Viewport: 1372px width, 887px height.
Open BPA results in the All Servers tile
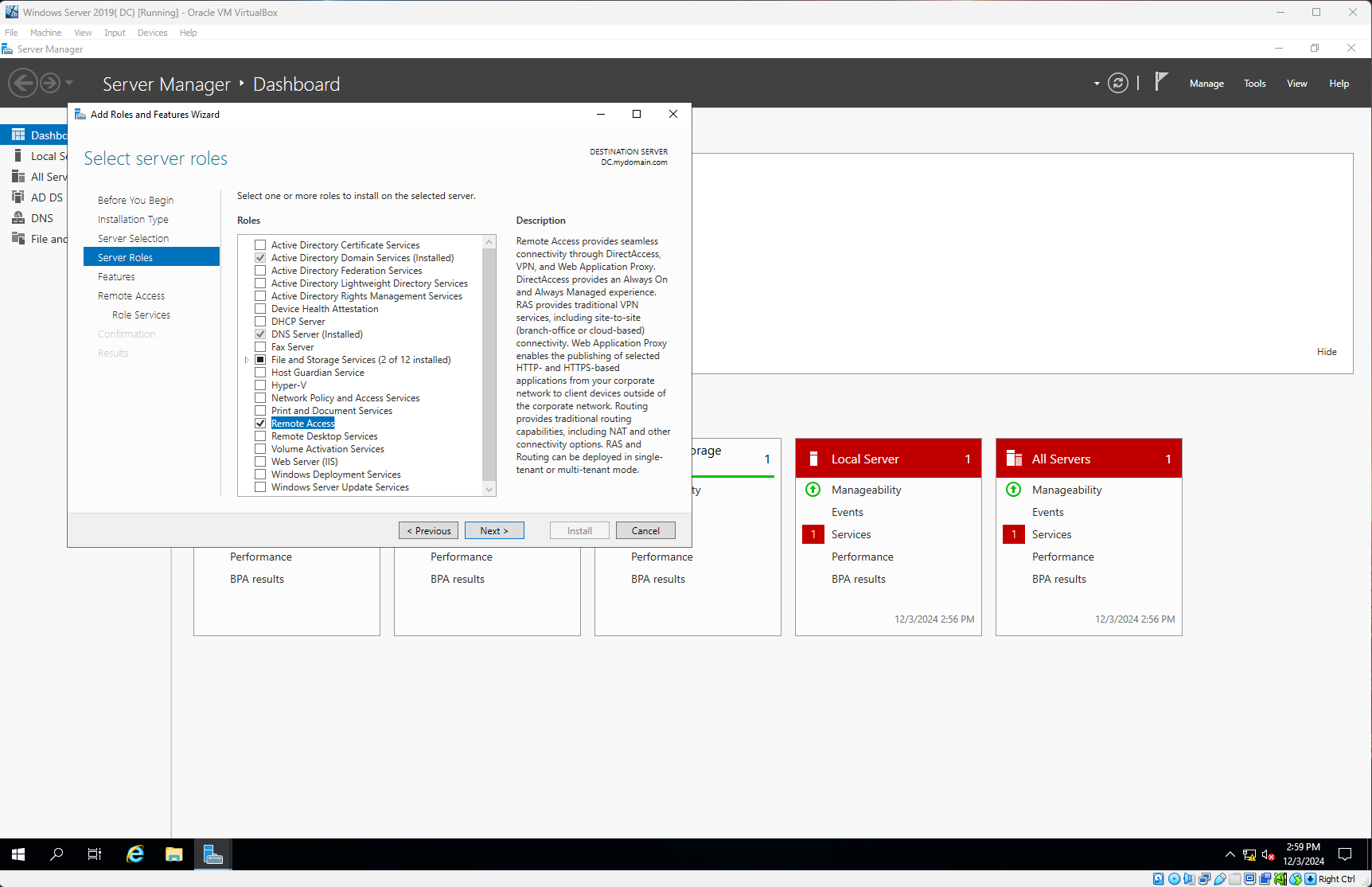coord(1059,579)
